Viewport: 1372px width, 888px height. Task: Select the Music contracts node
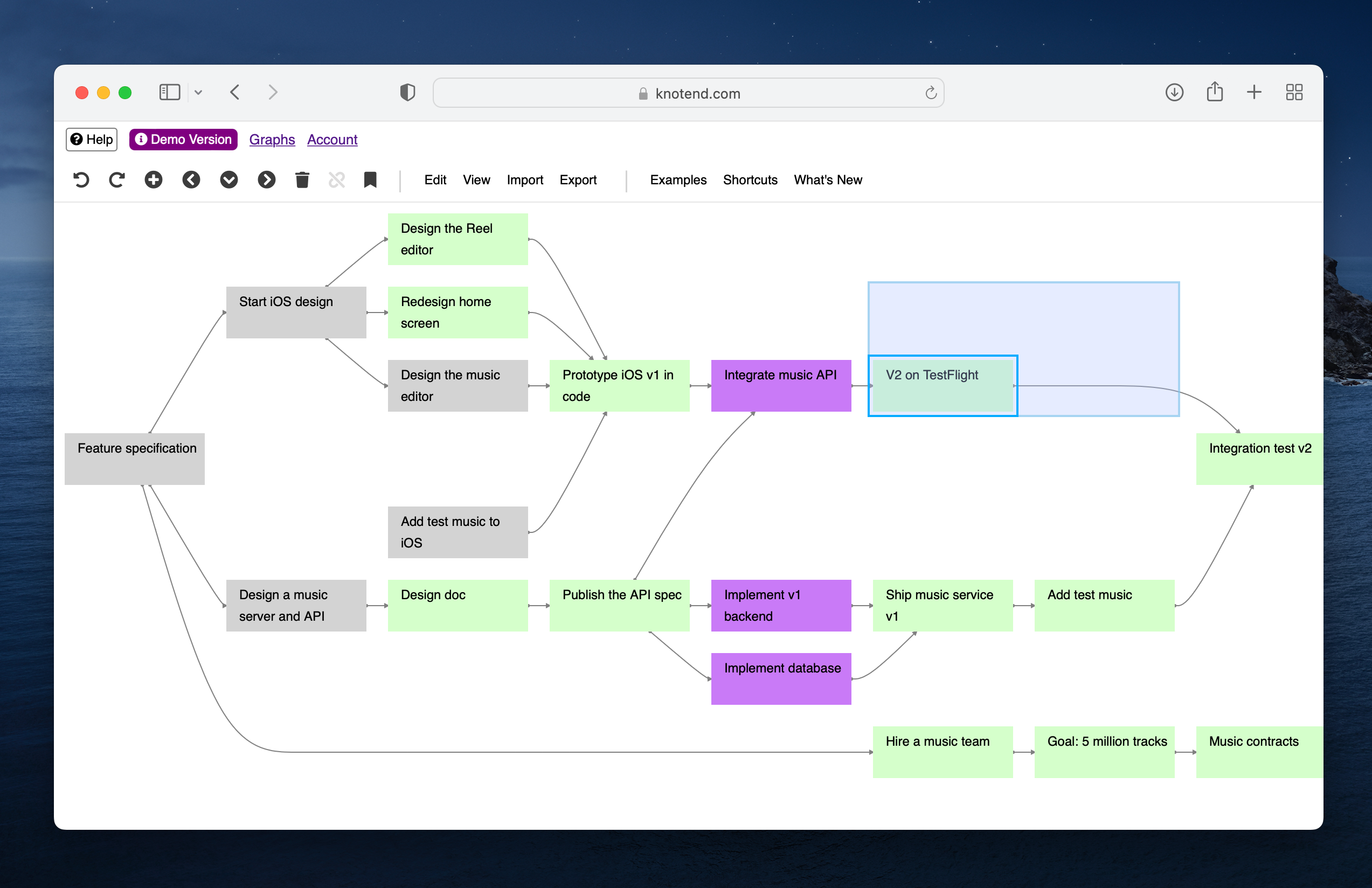pos(1259,752)
